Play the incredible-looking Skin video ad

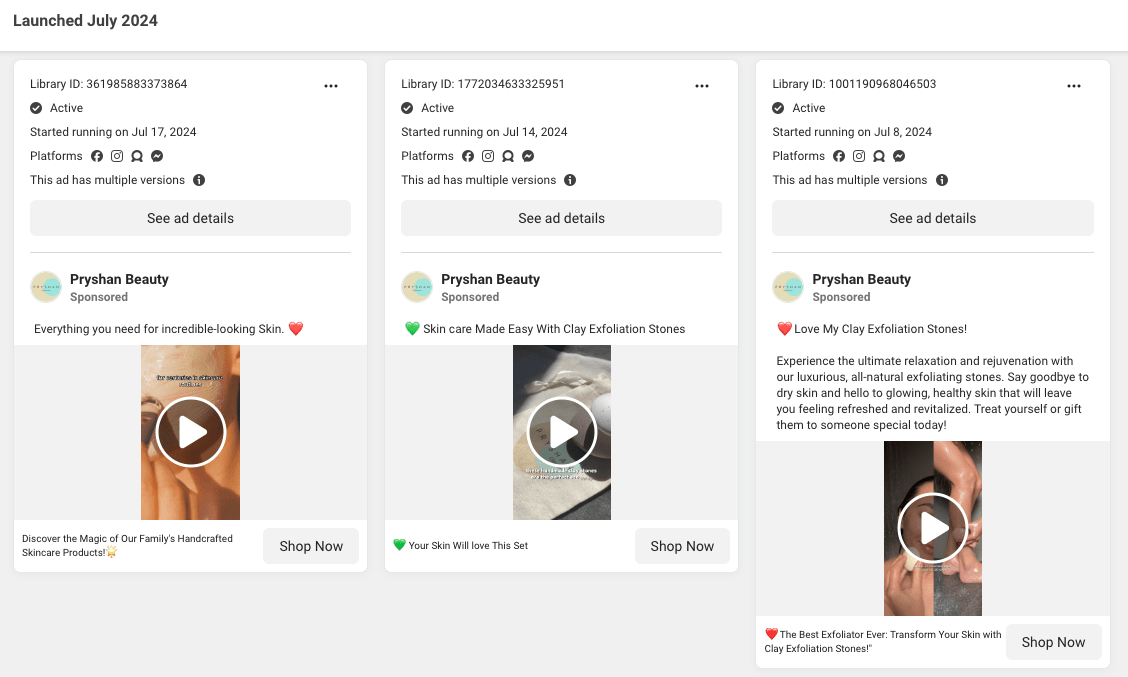pyautogui.click(x=190, y=432)
